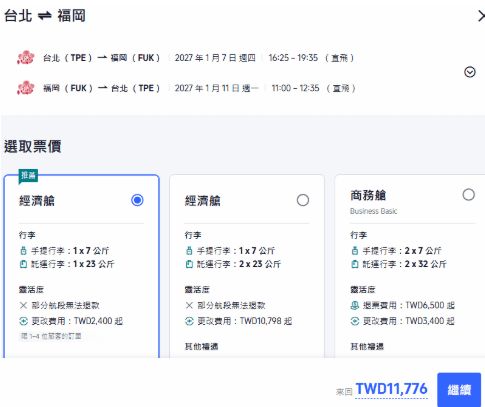The width and height of the screenshot is (485, 407).
Task: Click the 推薦 recommended badge
Action: (28, 176)
